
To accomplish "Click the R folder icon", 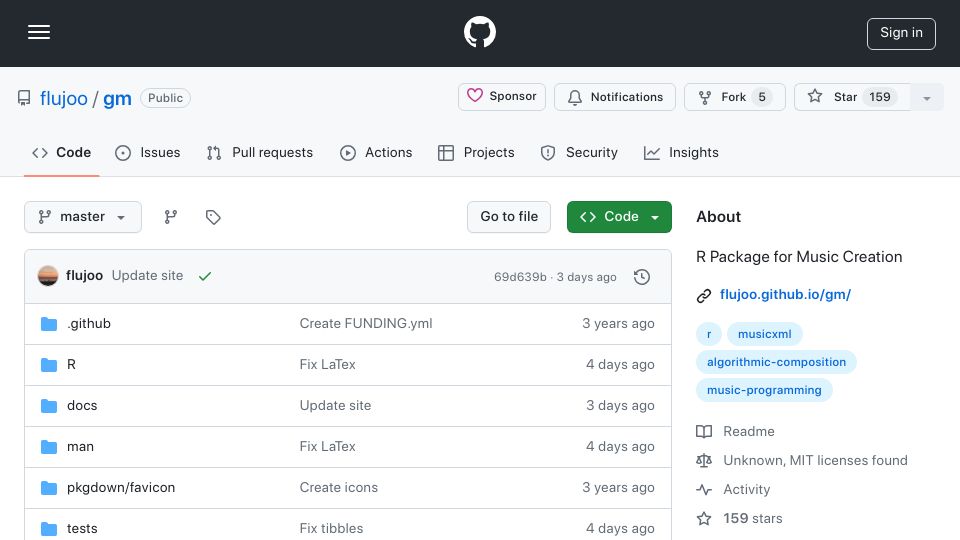I will coord(49,365).
